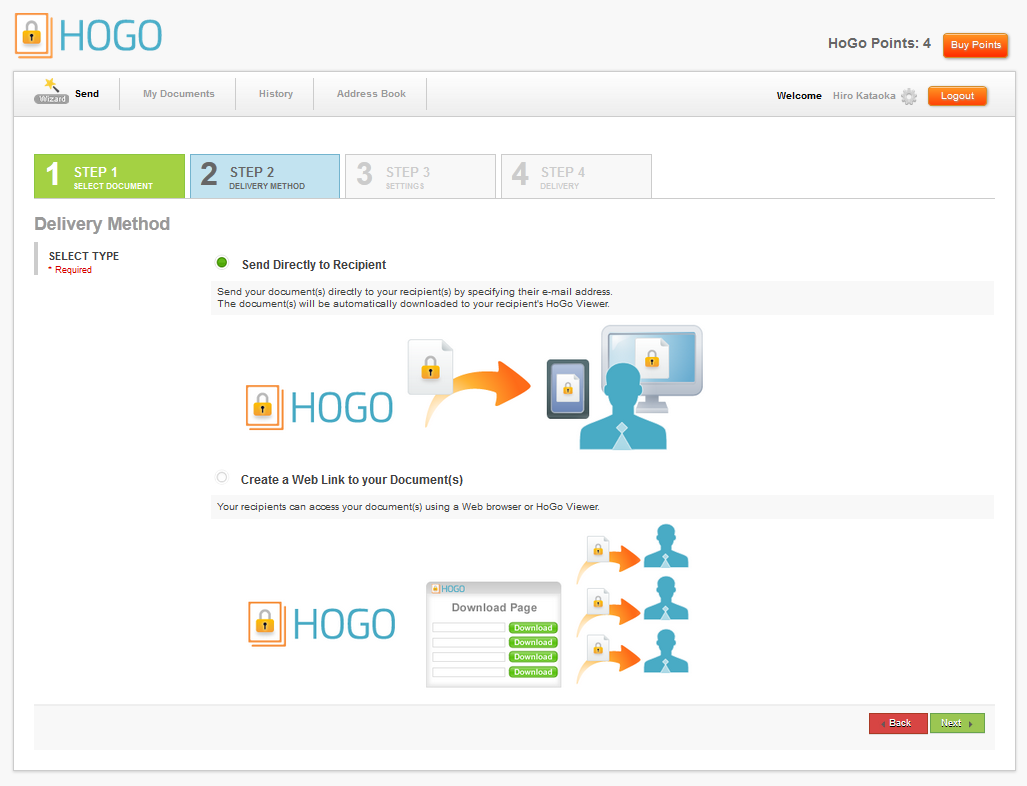1027x786 pixels.
Task: Click the HoGo logo in the header
Action: click(x=89, y=35)
